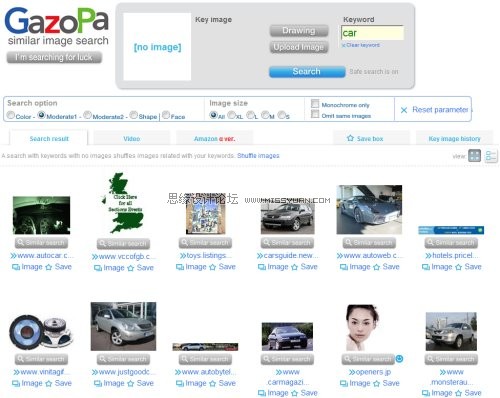Enable Monochrome only checkbox
Viewport: 500px width, 398px height.
click(x=315, y=104)
